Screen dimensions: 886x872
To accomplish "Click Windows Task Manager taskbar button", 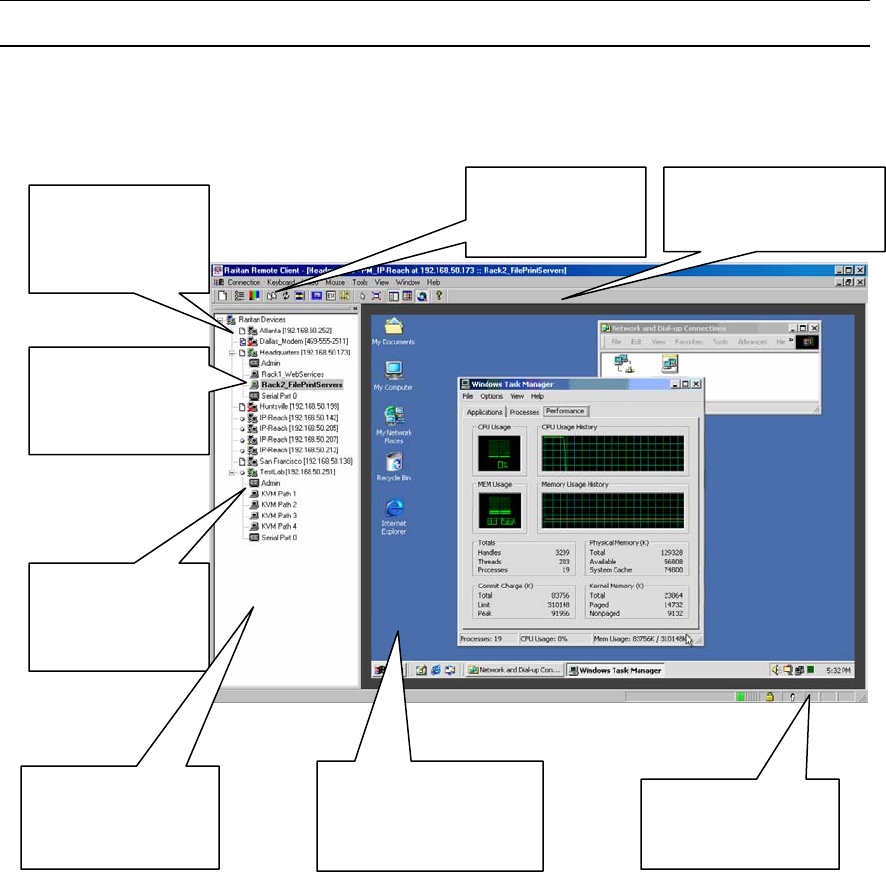I will click(x=615, y=670).
